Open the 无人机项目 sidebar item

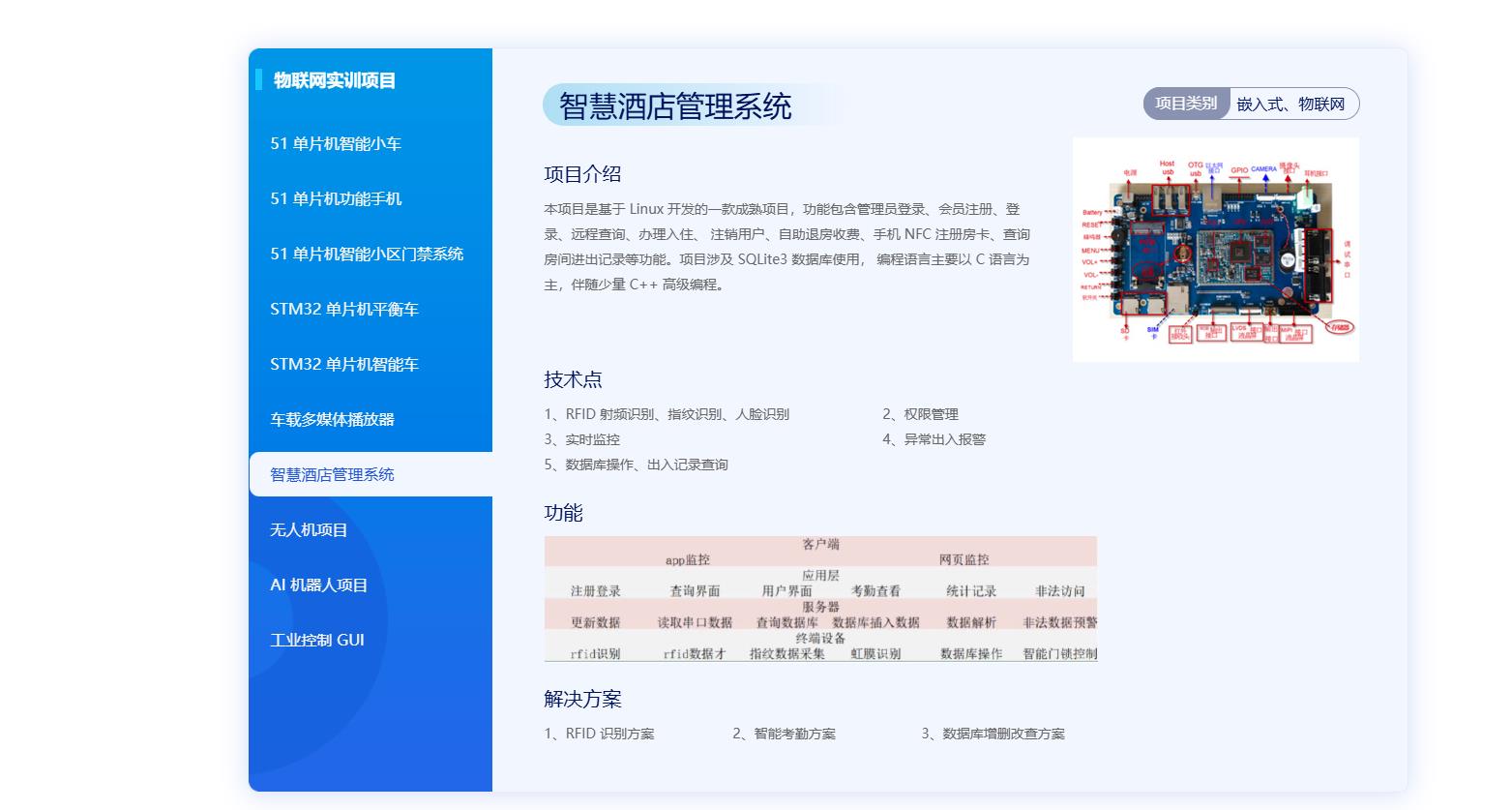[x=309, y=529]
